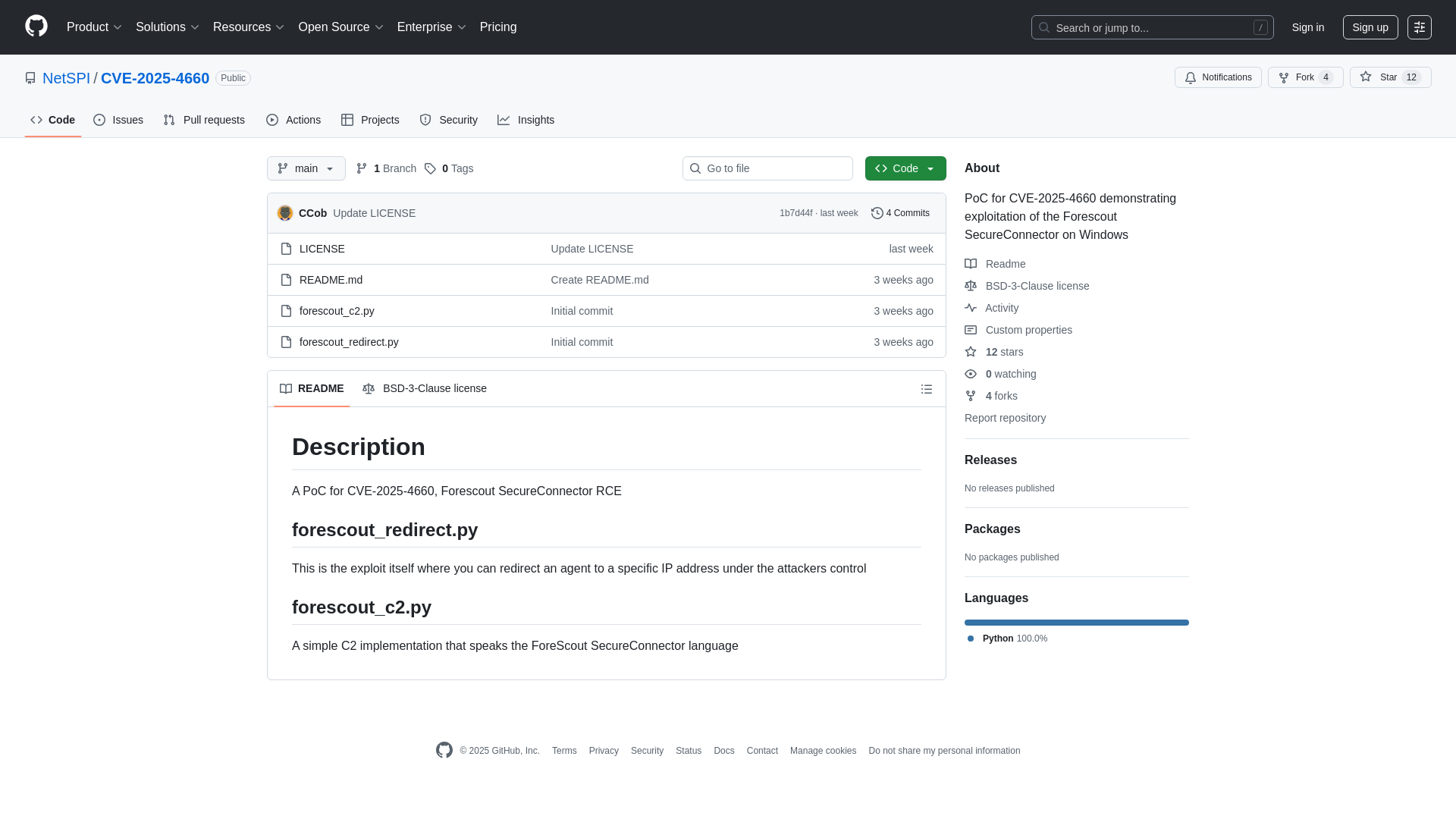
Task: Click the pulse icon beside Activity
Action: coord(971,308)
